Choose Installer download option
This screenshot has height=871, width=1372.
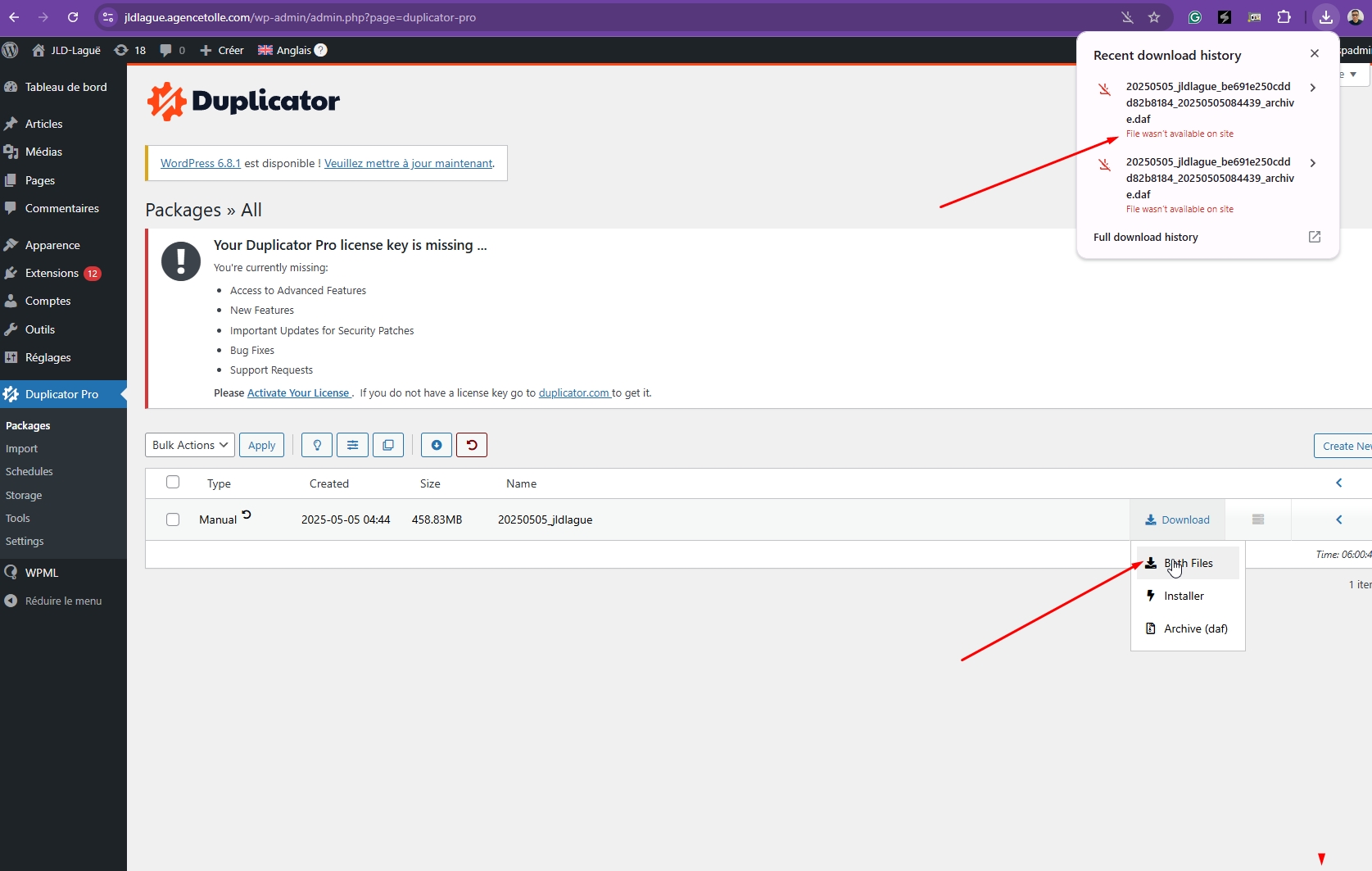point(1188,596)
